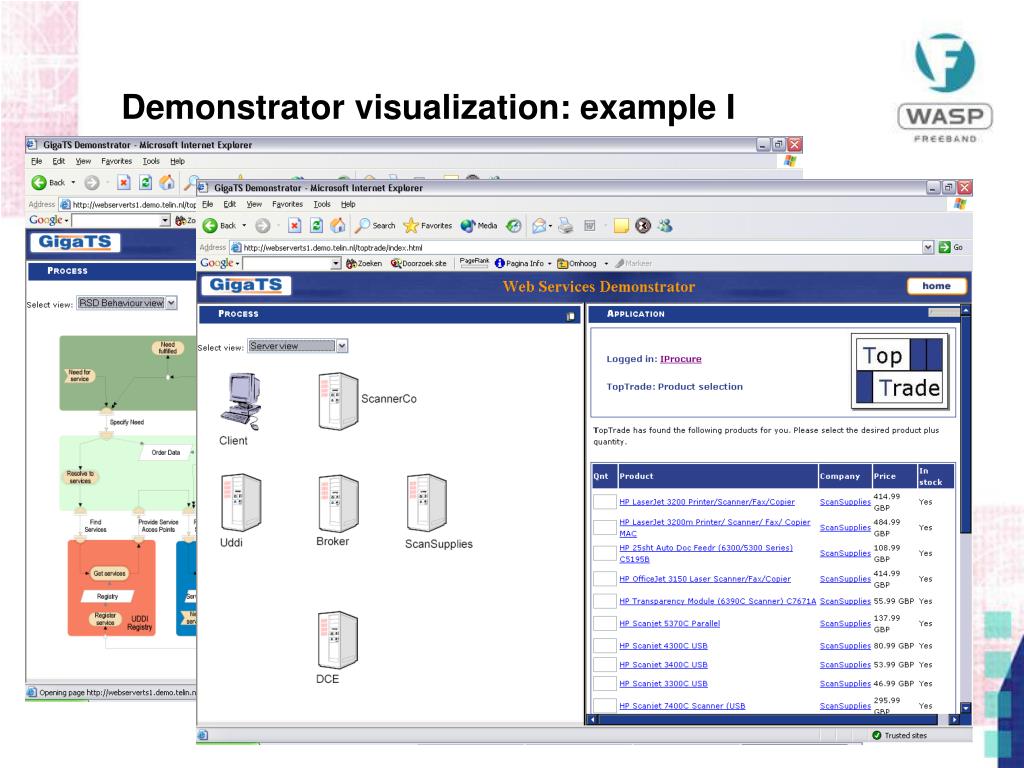The height and width of the screenshot is (768, 1024).
Task: Click the Back arrow in the rear window
Action: tap(39, 183)
